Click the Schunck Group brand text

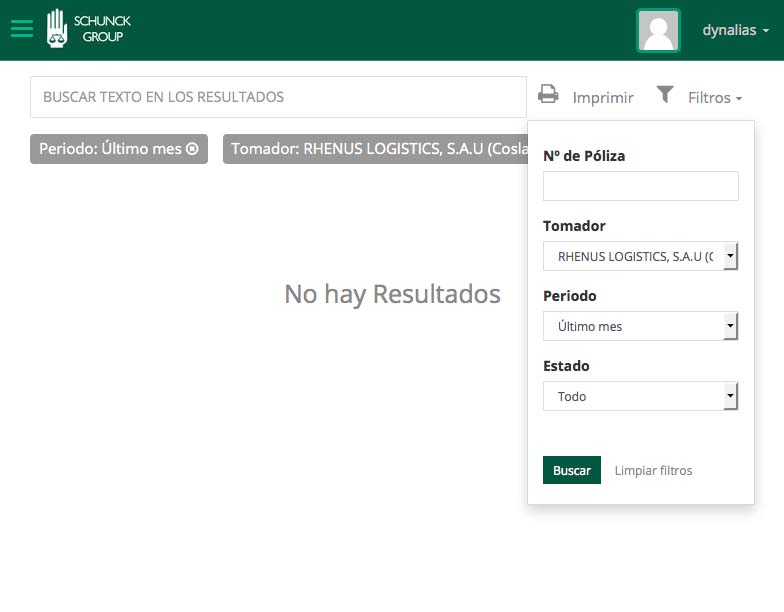103,29
